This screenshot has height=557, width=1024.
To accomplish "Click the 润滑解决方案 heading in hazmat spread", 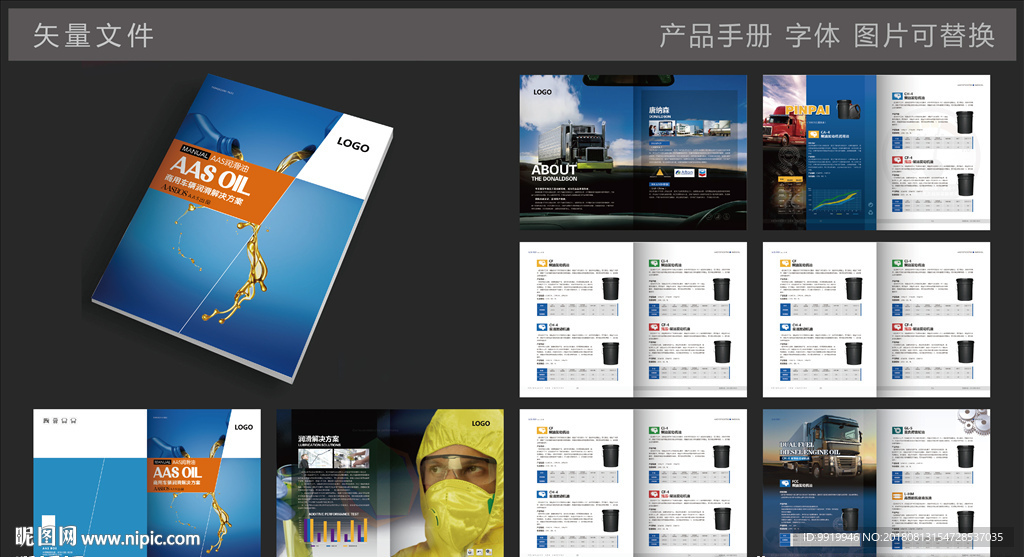I will pyautogui.click(x=319, y=439).
